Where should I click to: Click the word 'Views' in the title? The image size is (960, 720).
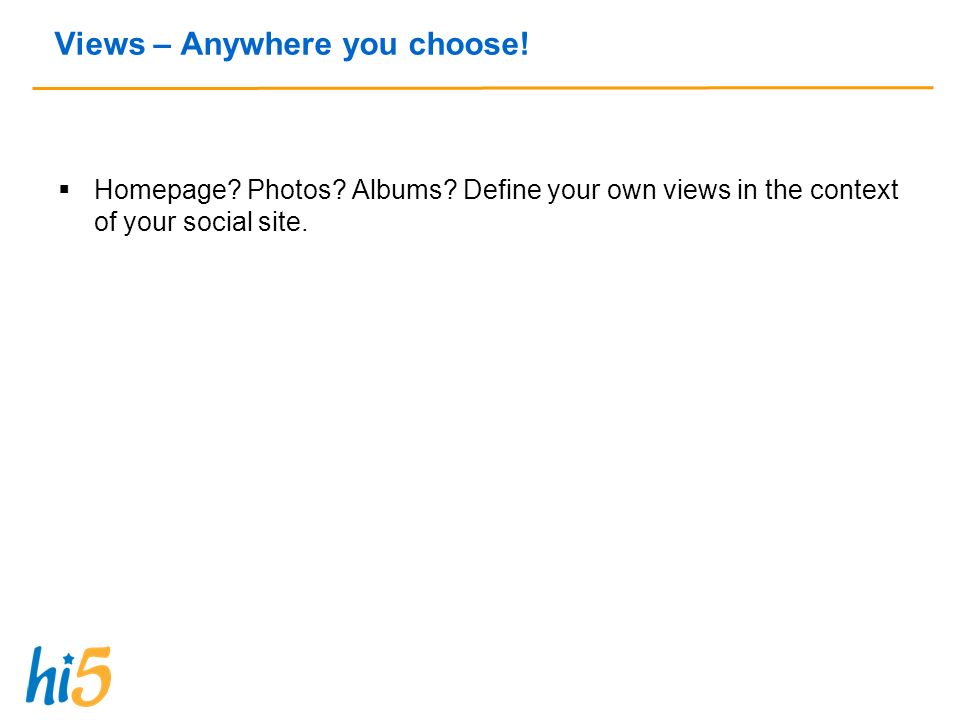click(100, 44)
